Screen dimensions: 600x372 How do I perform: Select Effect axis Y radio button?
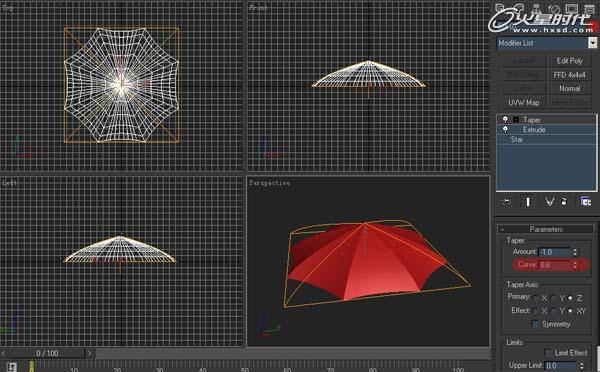(553, 311)
